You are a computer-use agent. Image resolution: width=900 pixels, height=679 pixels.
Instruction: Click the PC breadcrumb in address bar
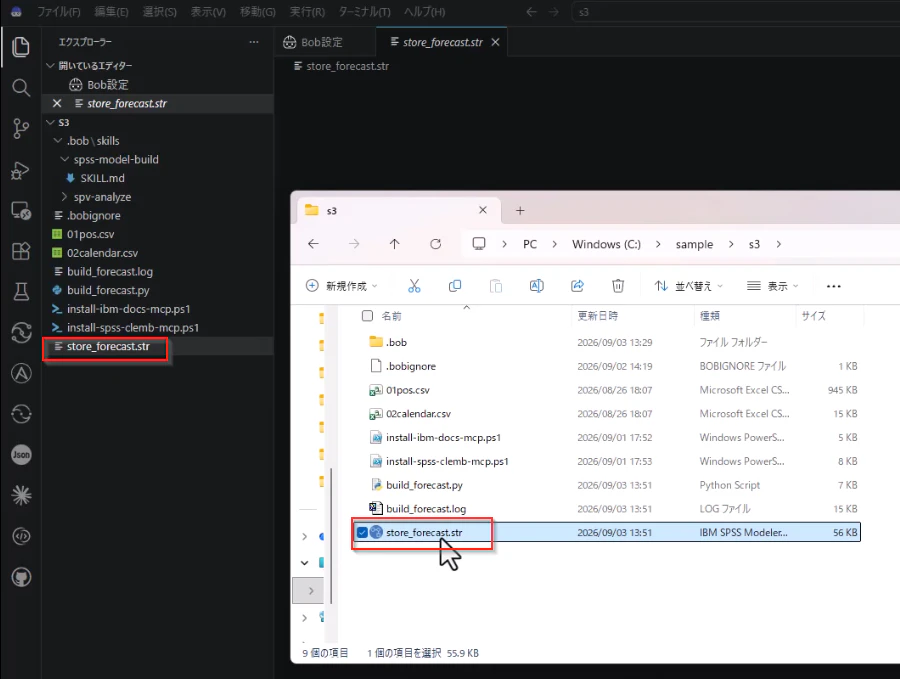pos(529,244)
